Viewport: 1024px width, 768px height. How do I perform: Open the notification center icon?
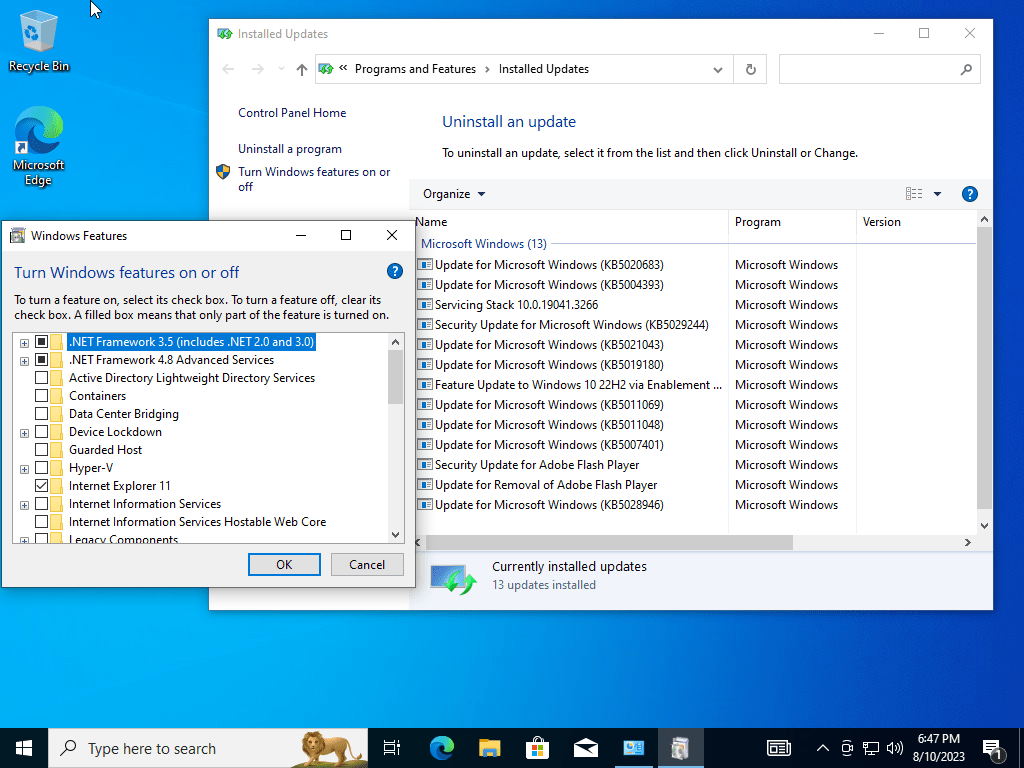993,750
